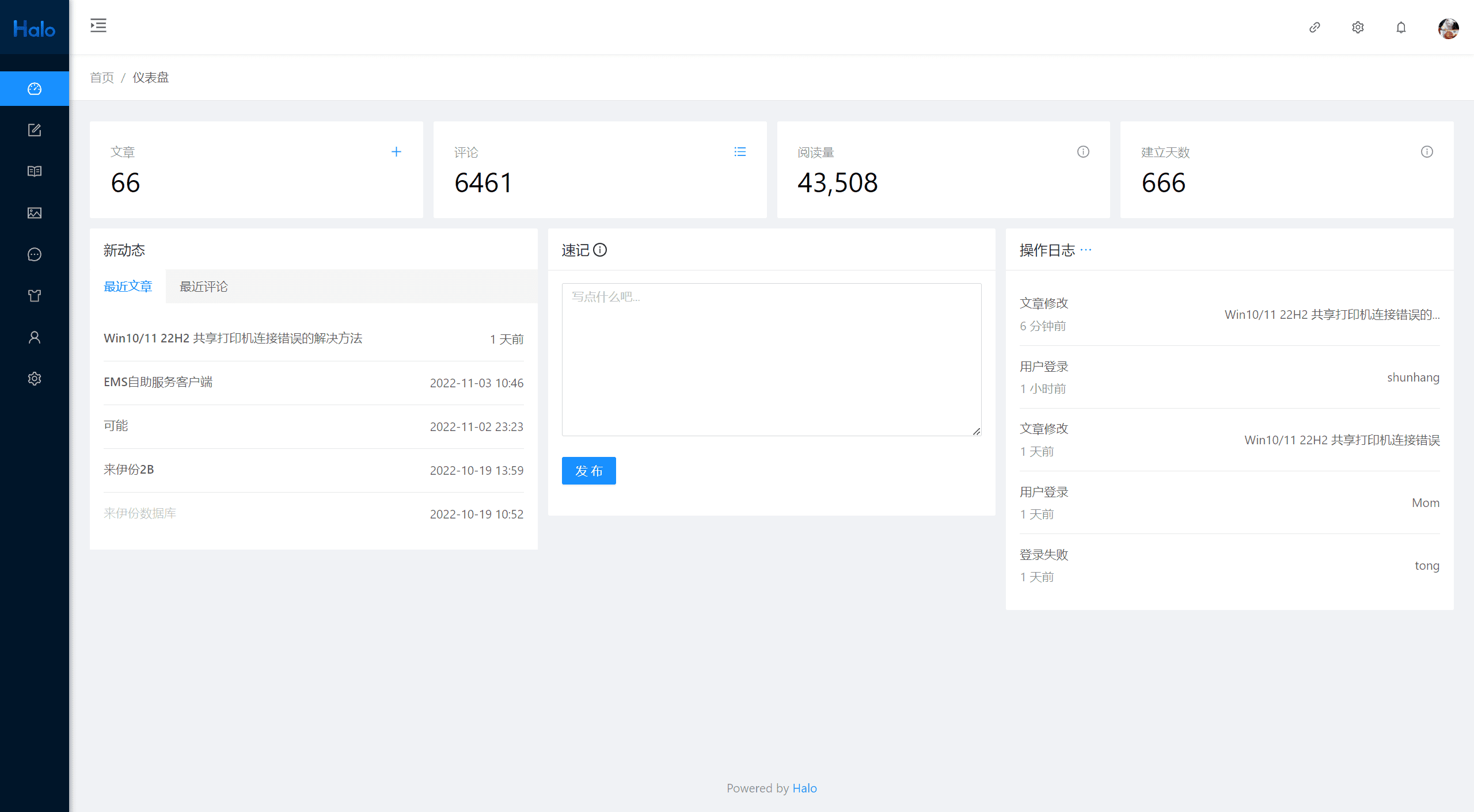The width and height of the screenshot is (1474, 812).
Task: Click the 速记 text input area
Action: [772, 360]
